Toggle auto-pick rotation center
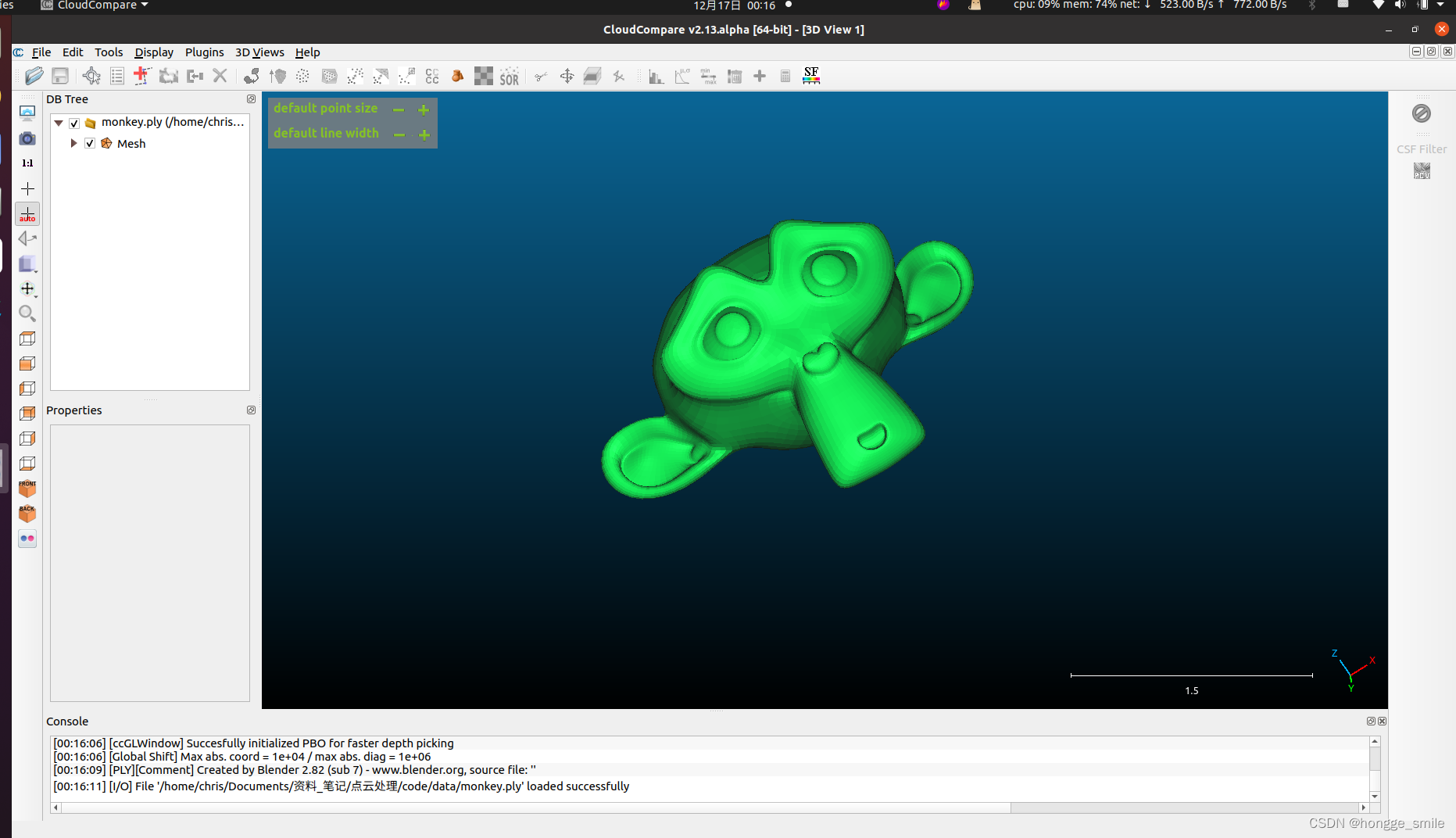This screenshot has width=1456, height=838. click(x=27, y=214)
